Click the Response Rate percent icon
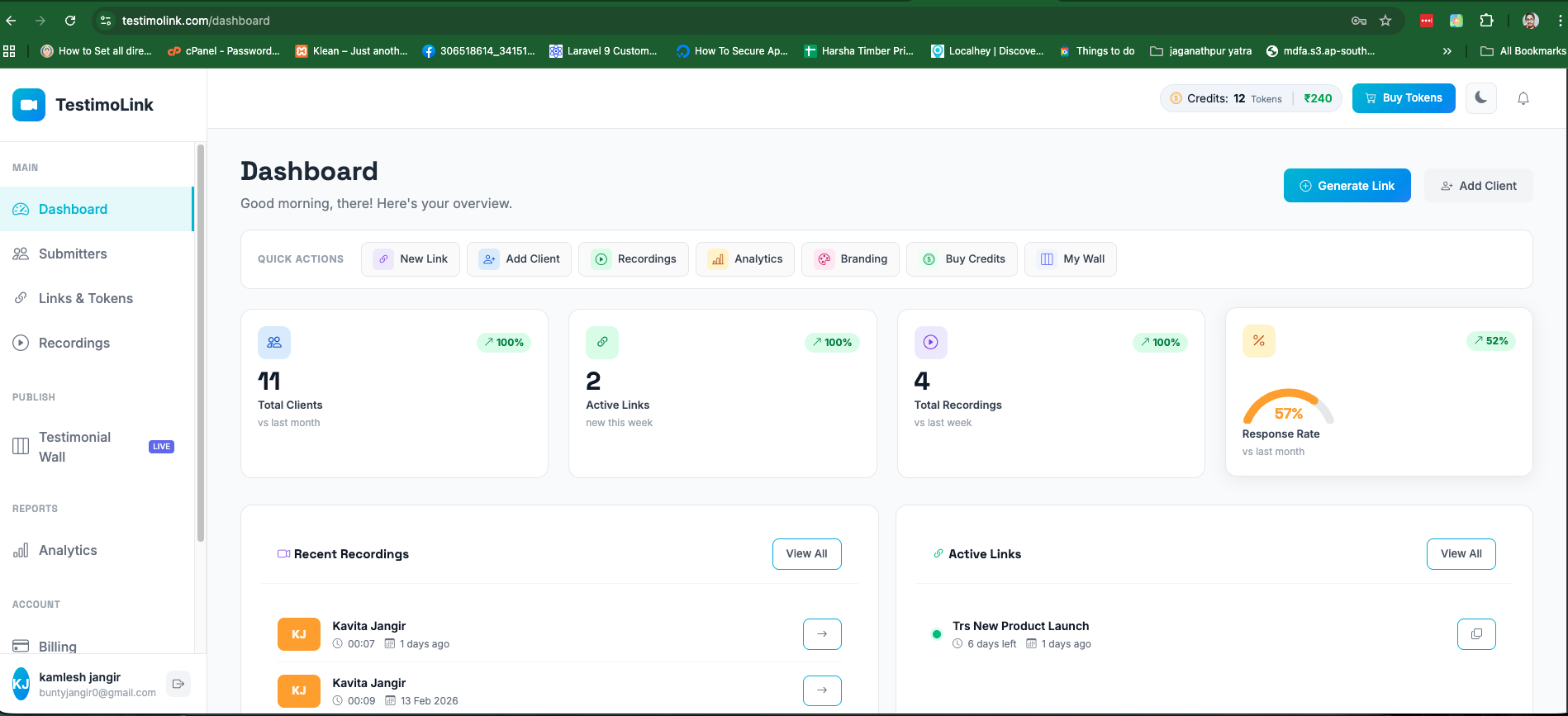Viewport: 1568px width, 716px height. tap(1259, 340)
